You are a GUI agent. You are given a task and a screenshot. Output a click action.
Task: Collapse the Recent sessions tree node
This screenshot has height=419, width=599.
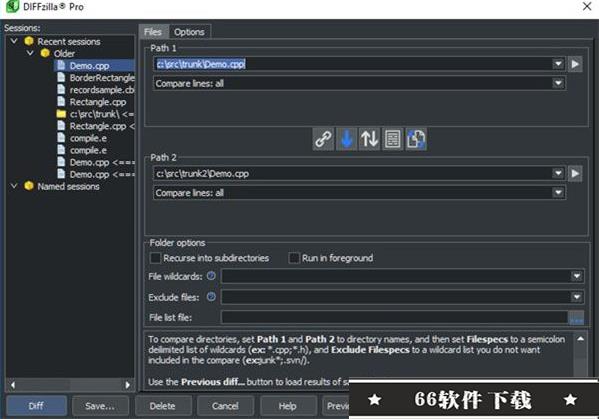click(14, 41)
